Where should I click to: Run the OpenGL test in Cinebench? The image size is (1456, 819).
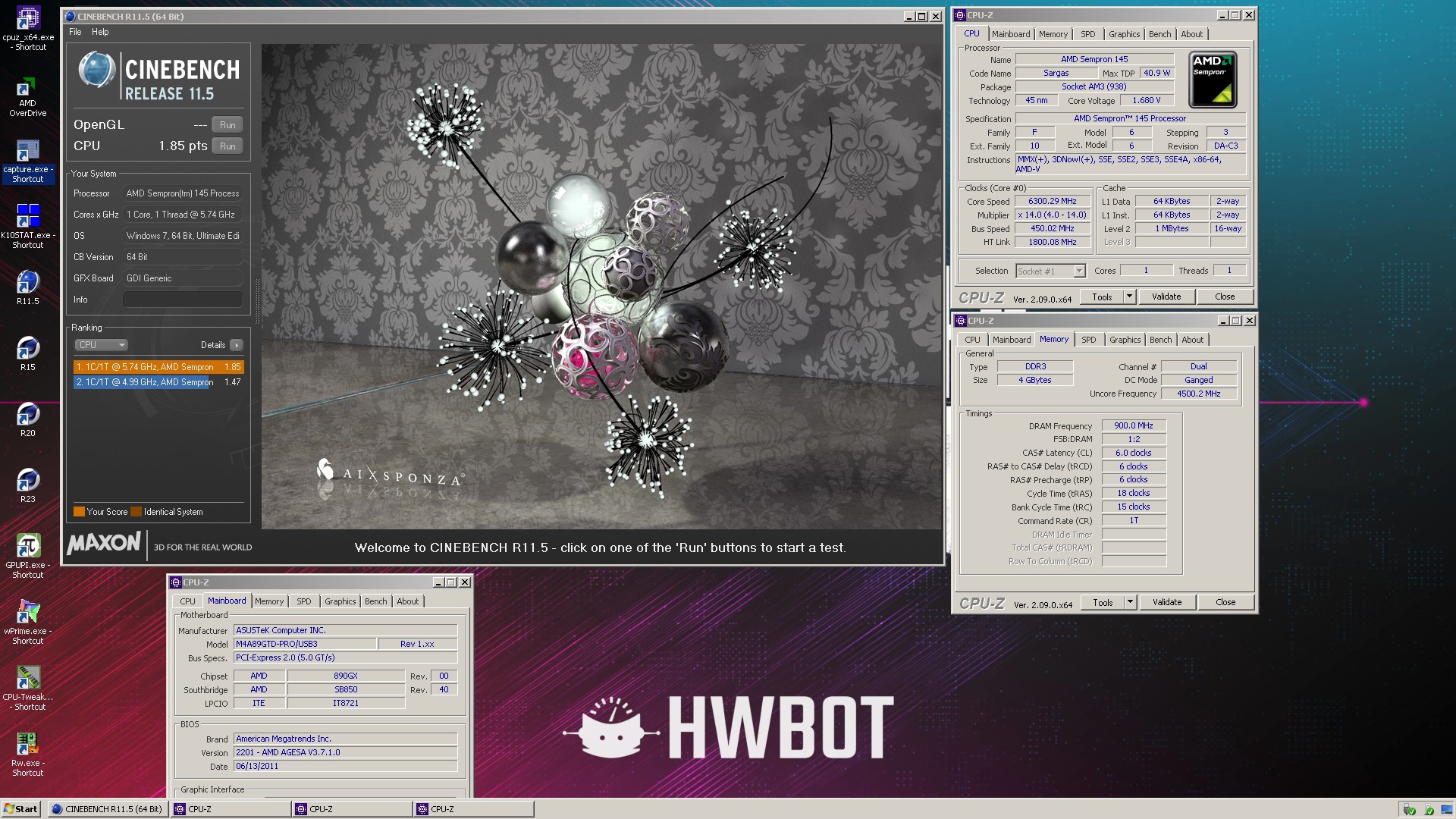tap(227, 125)
